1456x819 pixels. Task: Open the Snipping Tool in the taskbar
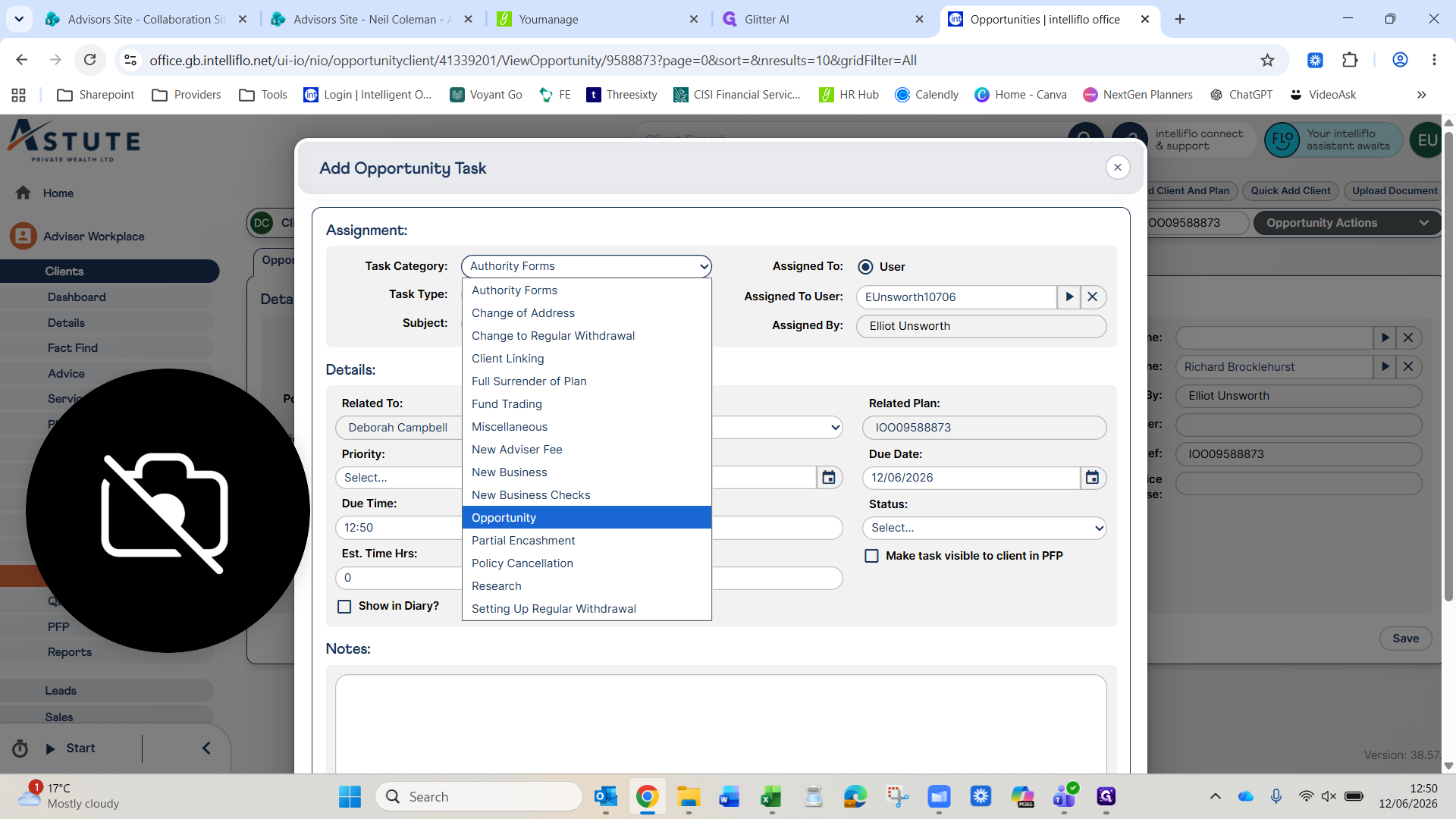[x=897, y=797]
